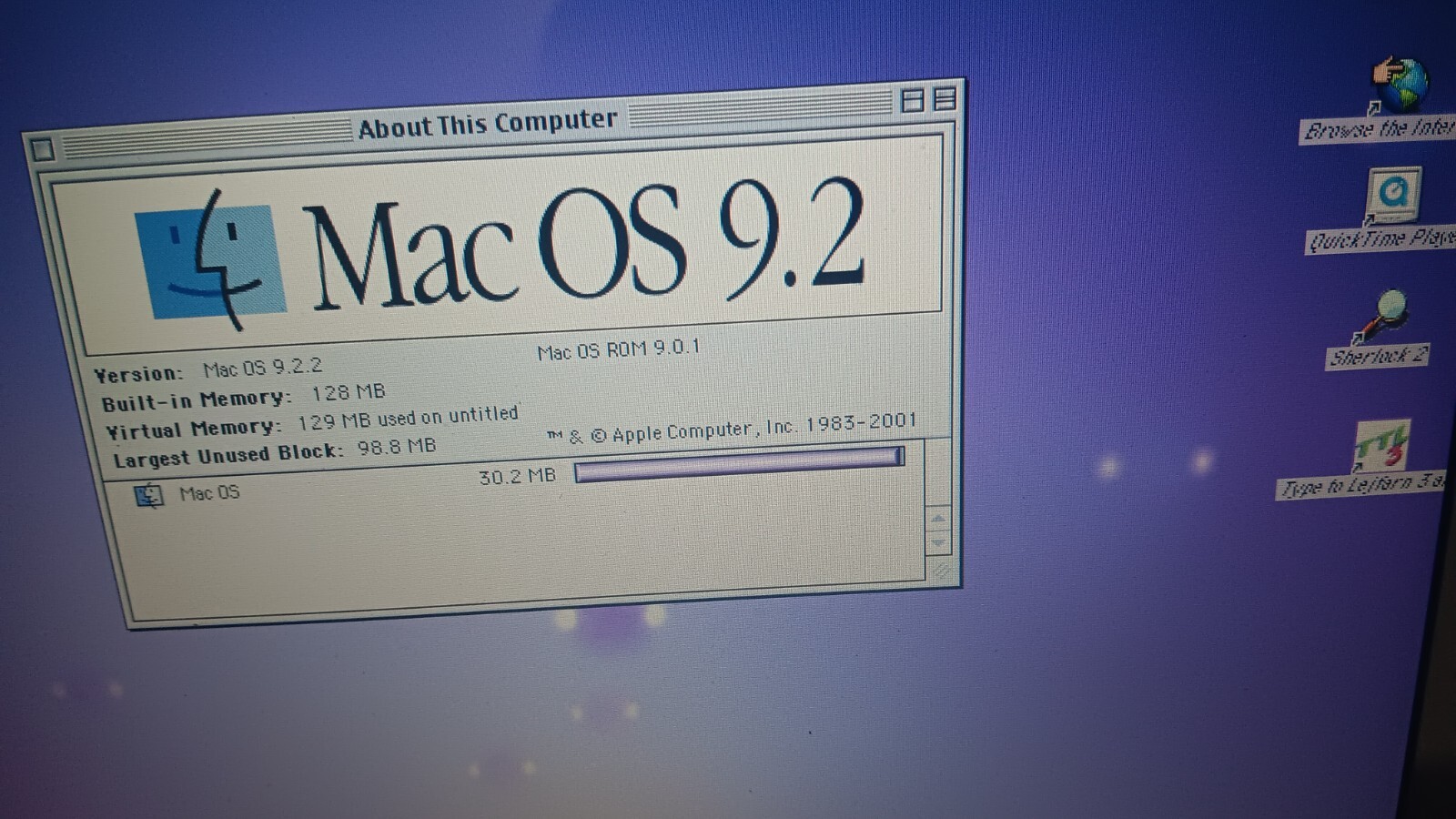
Task: Click the About This Computer title bar
Action: click(x=488, y=124)
